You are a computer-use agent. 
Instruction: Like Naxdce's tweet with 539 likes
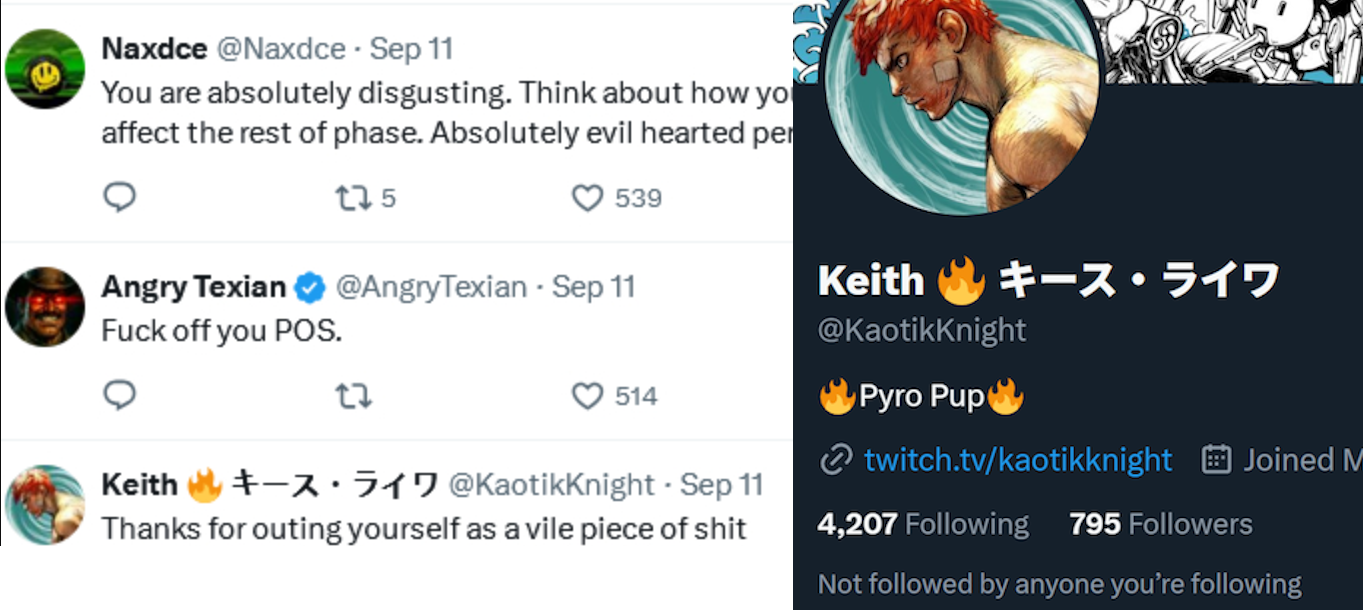coord(587,198)
